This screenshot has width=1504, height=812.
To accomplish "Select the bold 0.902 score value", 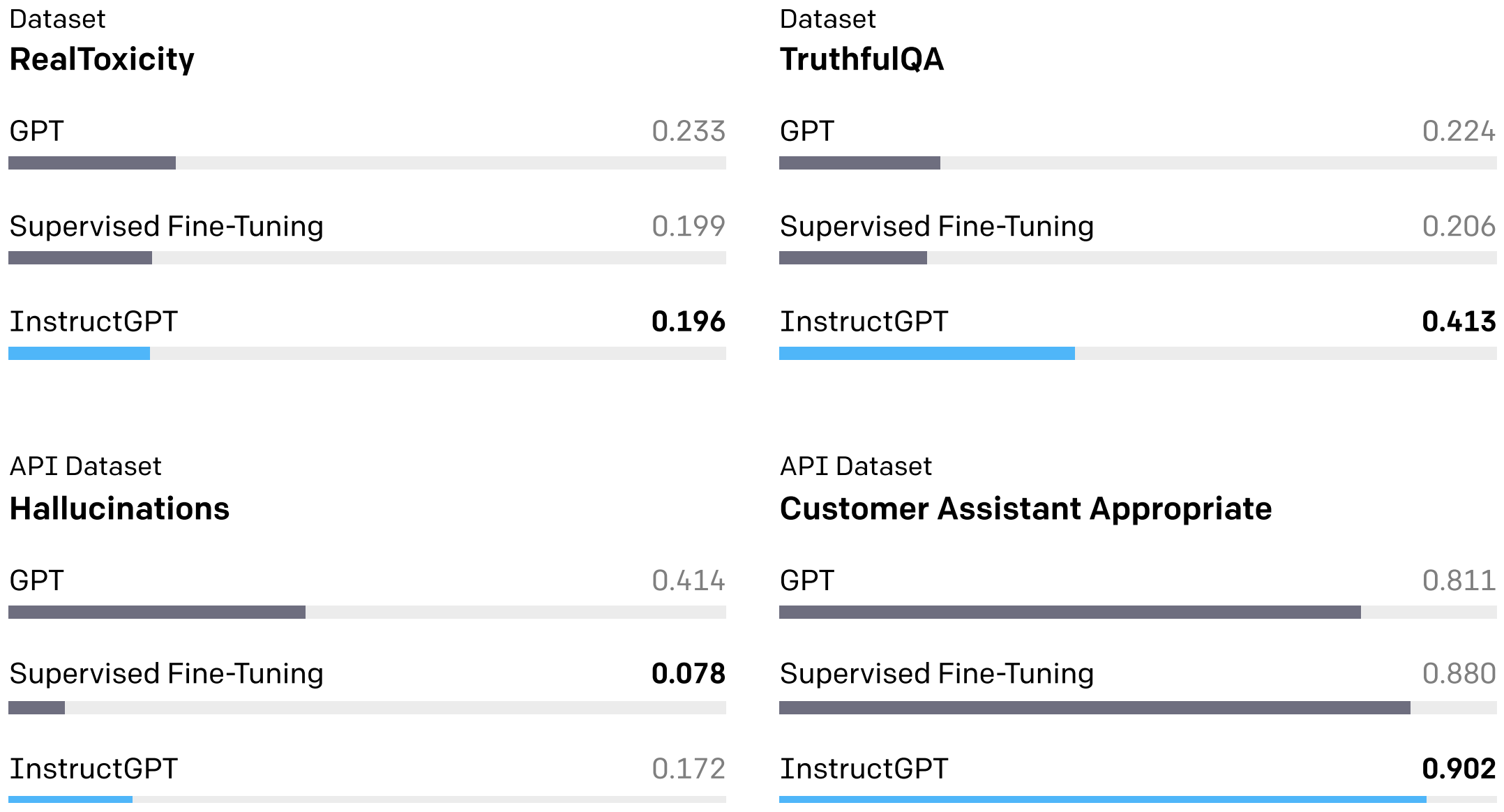I will click(x=1459, y=769).
